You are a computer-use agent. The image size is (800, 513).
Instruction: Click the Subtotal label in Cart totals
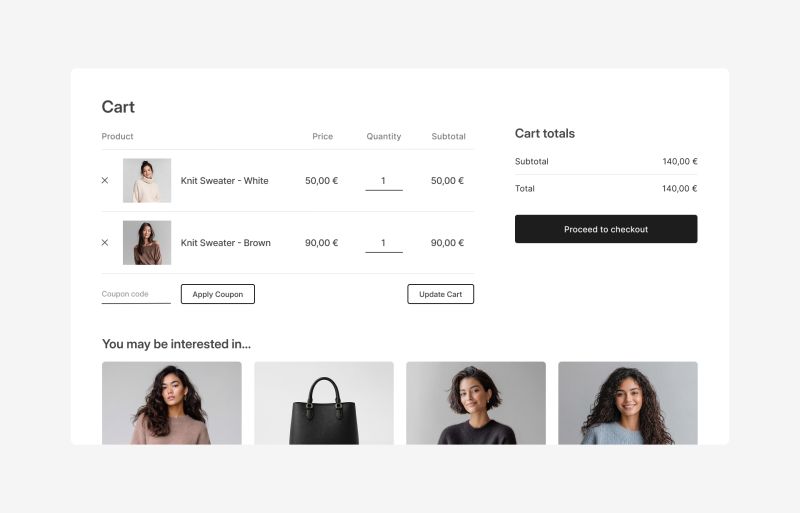pyautogui.click(x=532, y=161)
